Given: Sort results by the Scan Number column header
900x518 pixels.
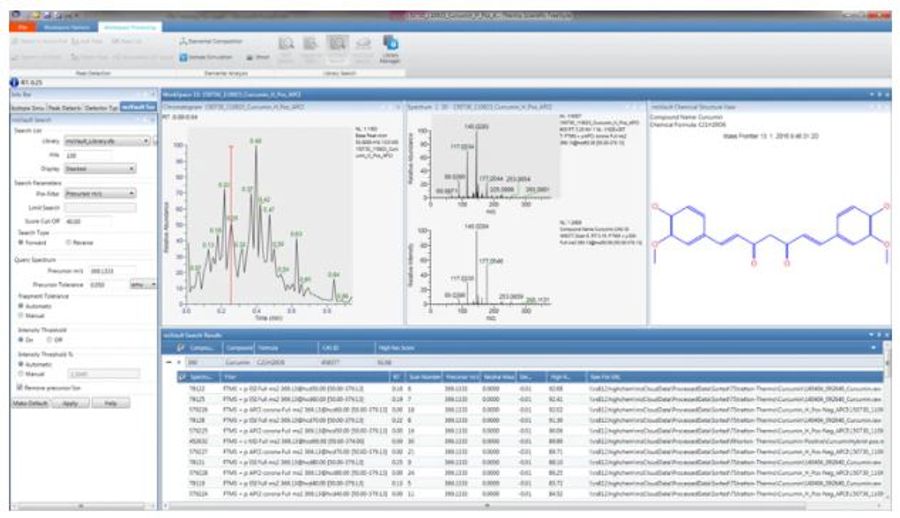Looking at the screenshot, I should 425,377.
